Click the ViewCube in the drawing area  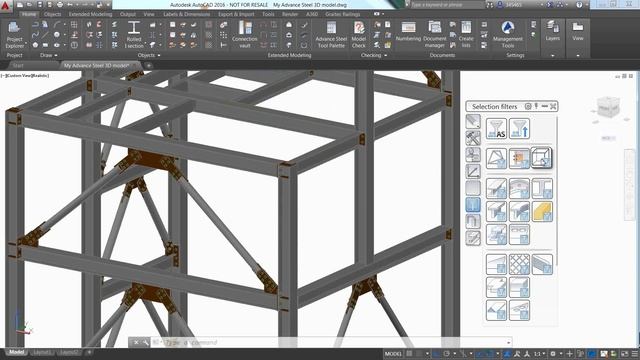pyautogui.click(x=608, y=108)
